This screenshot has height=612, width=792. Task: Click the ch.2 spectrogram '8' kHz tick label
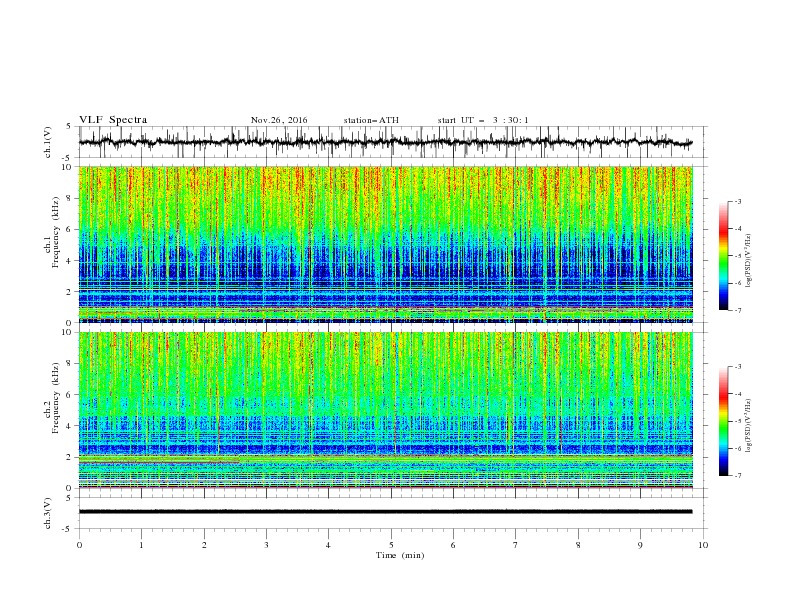pos(70,364)
